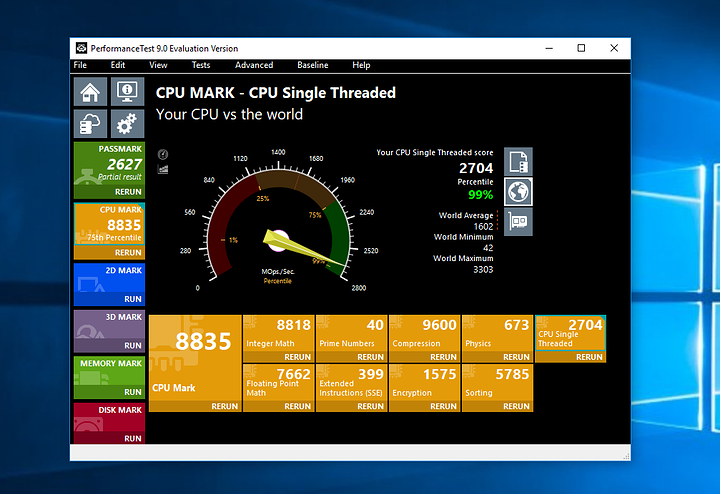Select the small gauge view icon
Image resolution: width=720 pixels, height=494 pixels.
click(163, 154)
